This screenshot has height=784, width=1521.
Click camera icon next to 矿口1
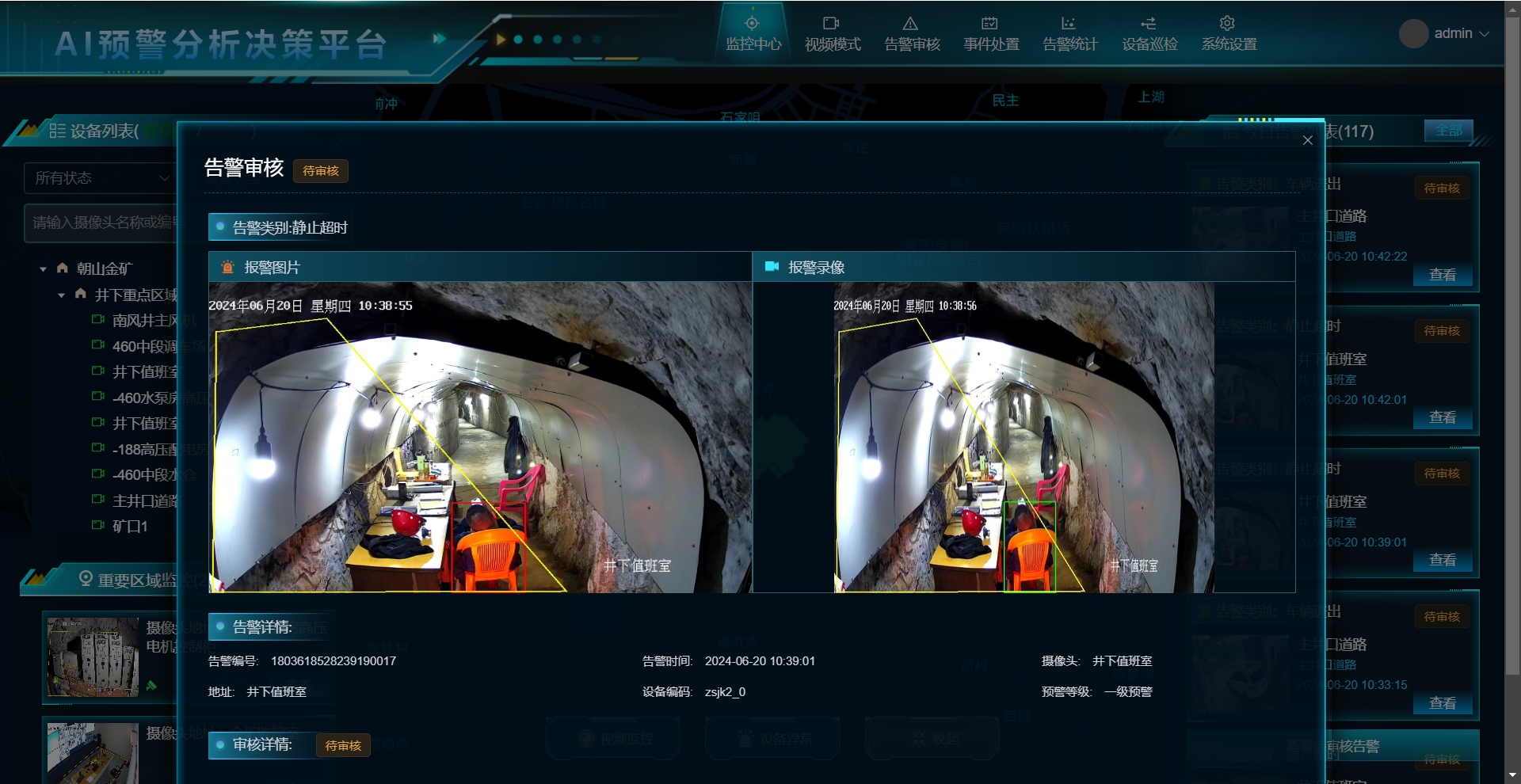(x=98, y=524)
